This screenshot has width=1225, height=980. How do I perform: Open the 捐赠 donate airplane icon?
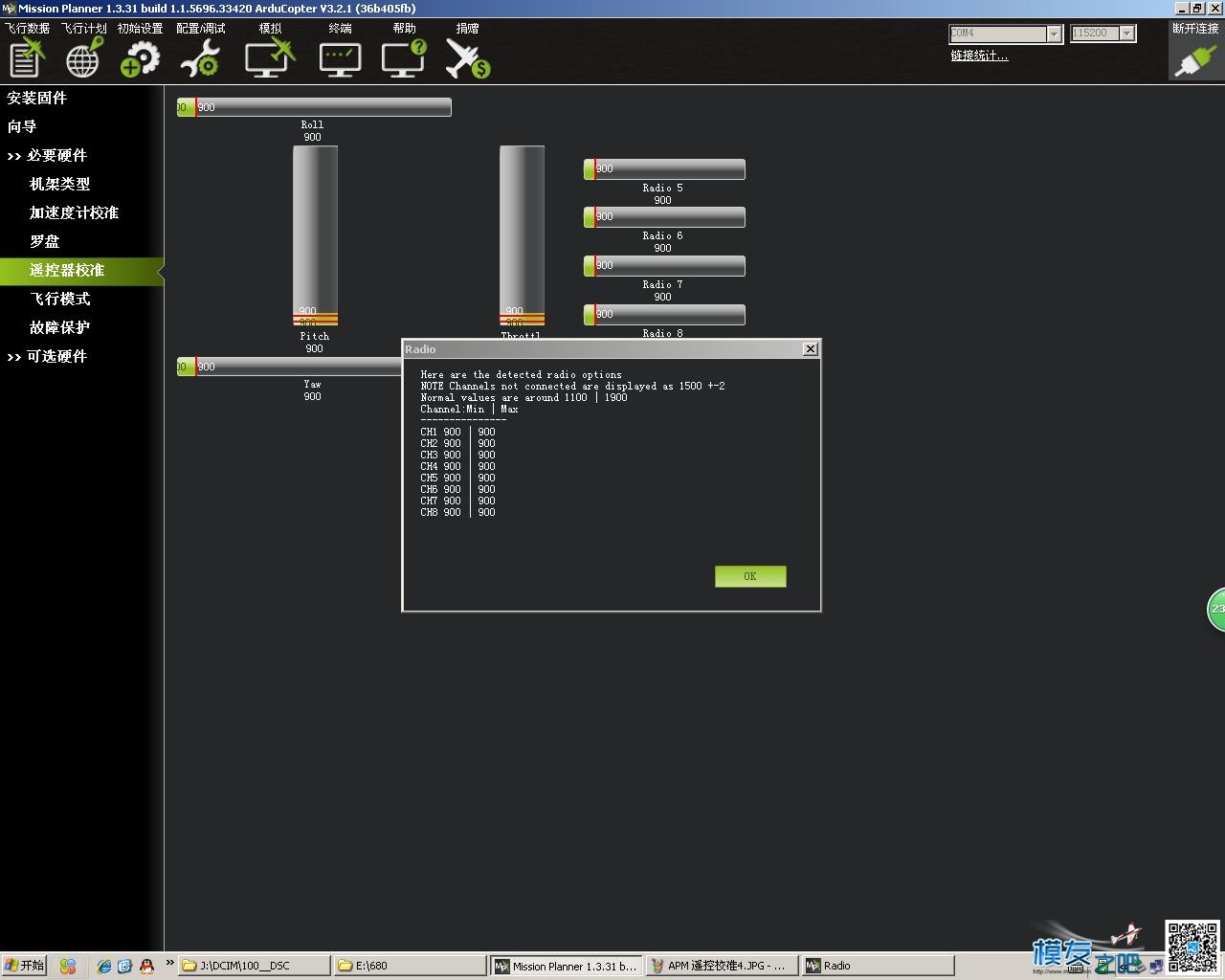point(467,57)
